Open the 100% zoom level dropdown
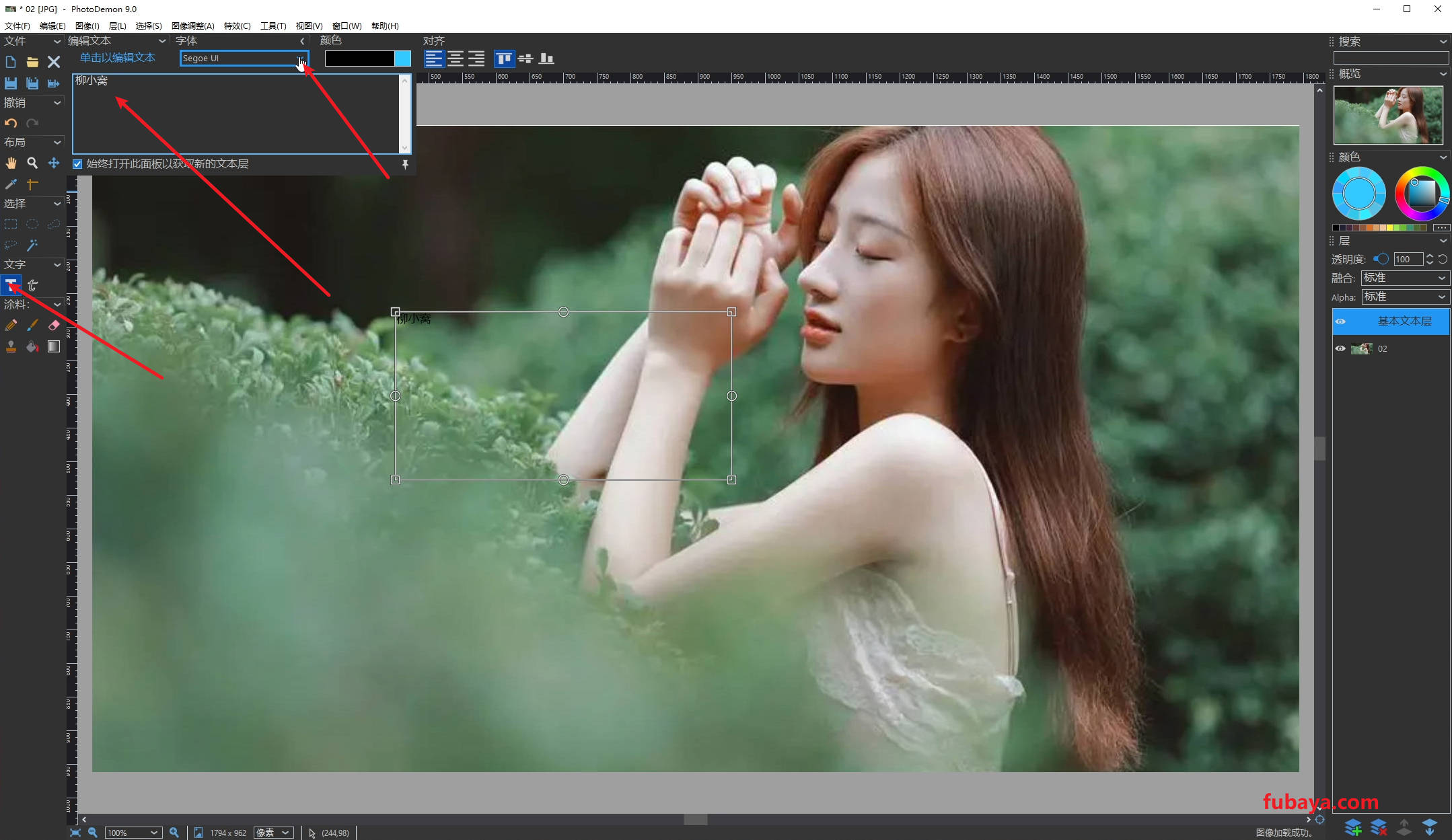This screenshot has width=1452, height=840. pos(133,833)
